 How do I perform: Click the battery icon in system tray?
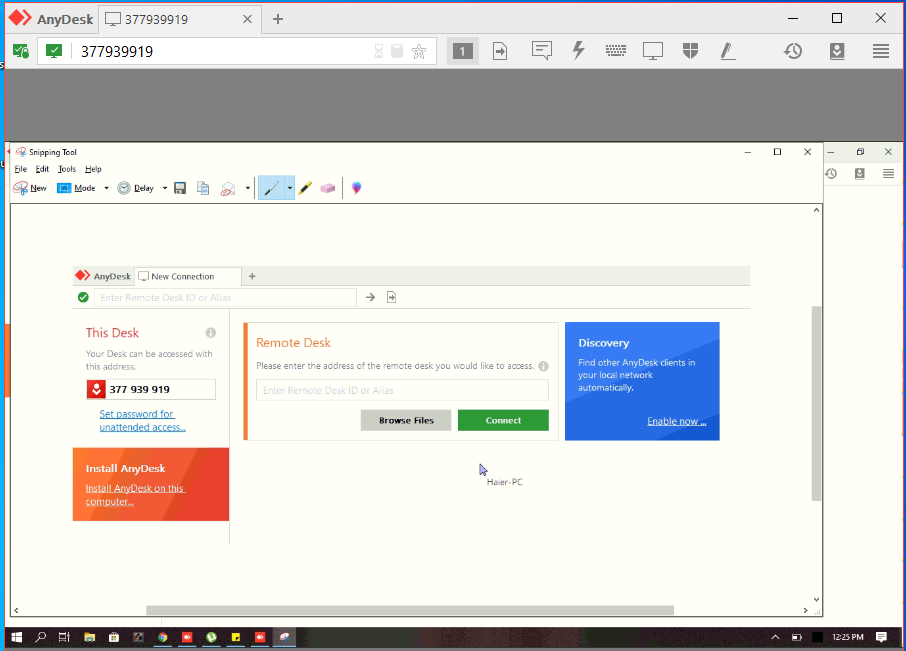pos(797,637)
